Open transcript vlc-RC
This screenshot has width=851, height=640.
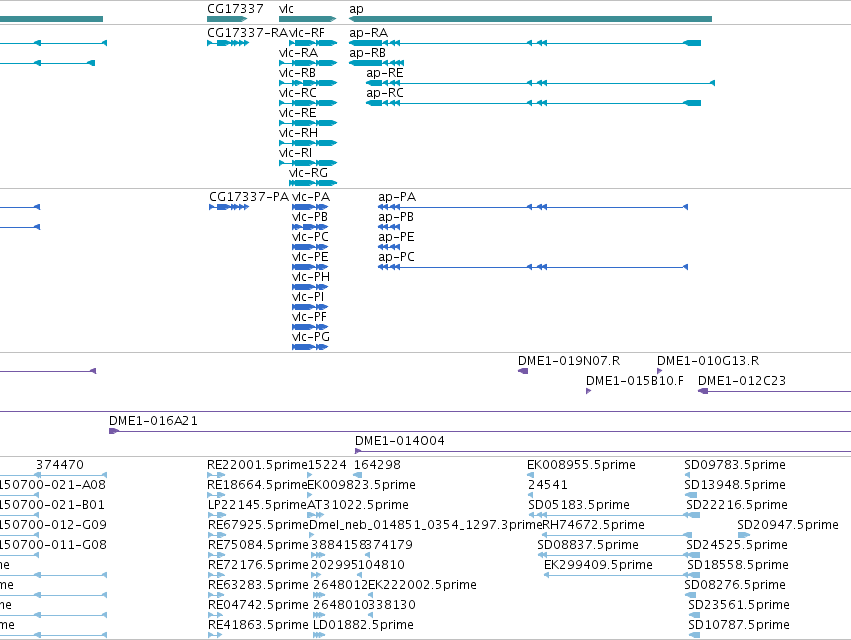click(297, 93)
